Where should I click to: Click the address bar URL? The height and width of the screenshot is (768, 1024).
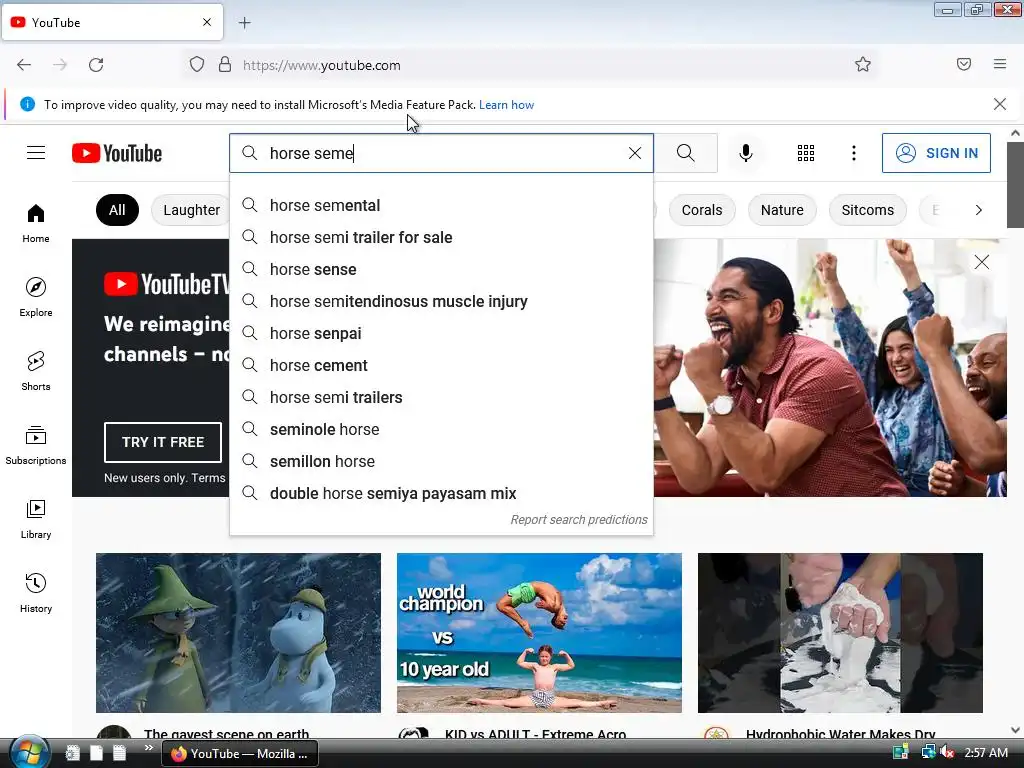pos(321,65)
